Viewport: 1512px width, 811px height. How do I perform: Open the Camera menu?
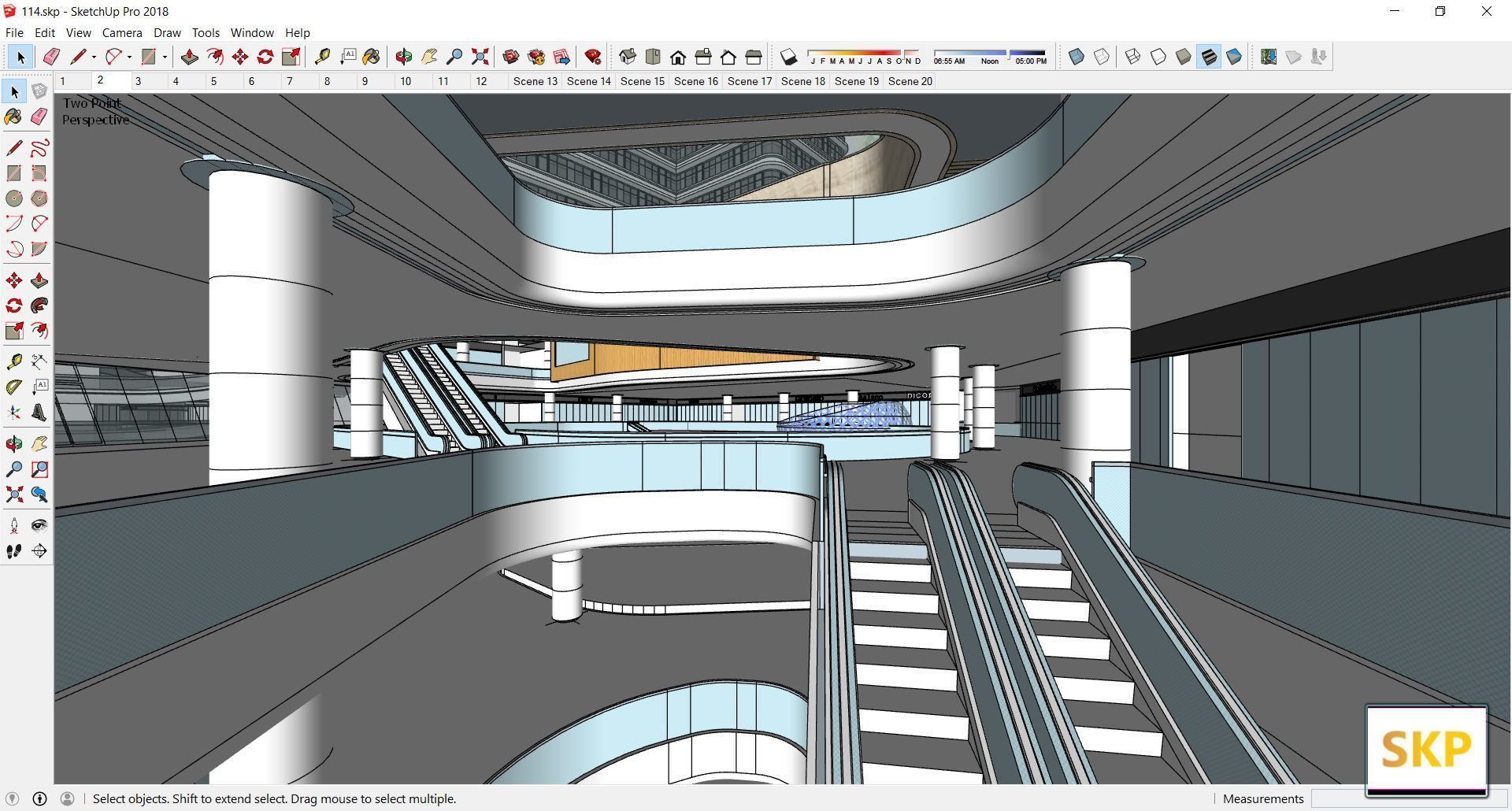[122, 32]
